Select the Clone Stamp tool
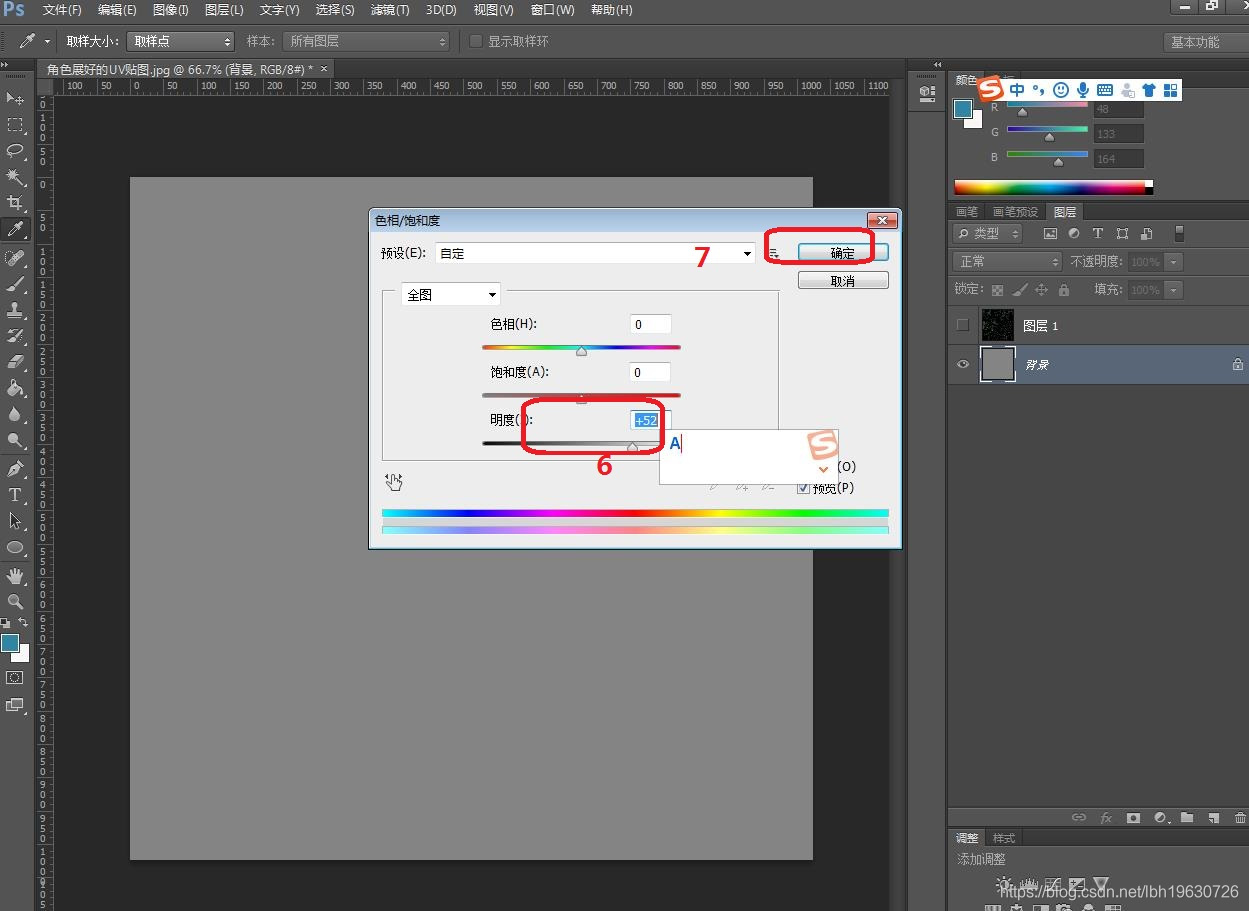 click(x=15, y=310)
